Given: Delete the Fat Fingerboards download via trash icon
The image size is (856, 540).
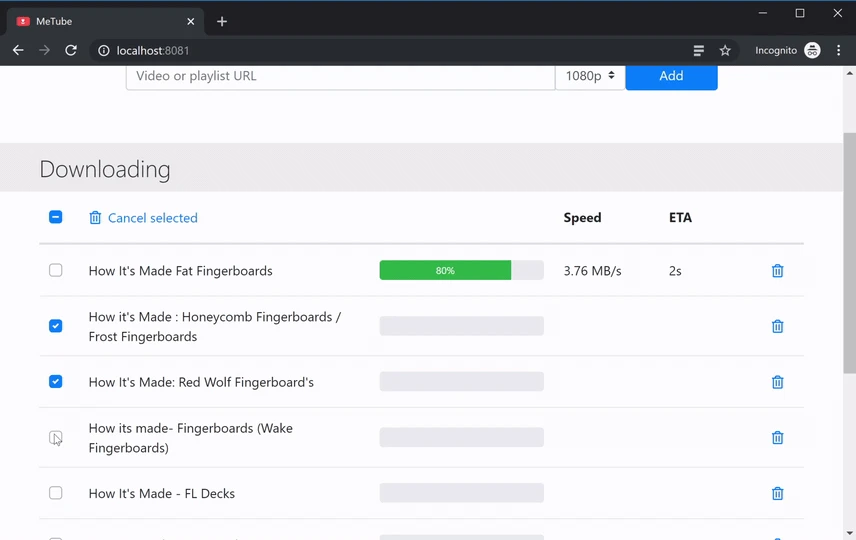Looking at the screenshot, I should 777,271.
